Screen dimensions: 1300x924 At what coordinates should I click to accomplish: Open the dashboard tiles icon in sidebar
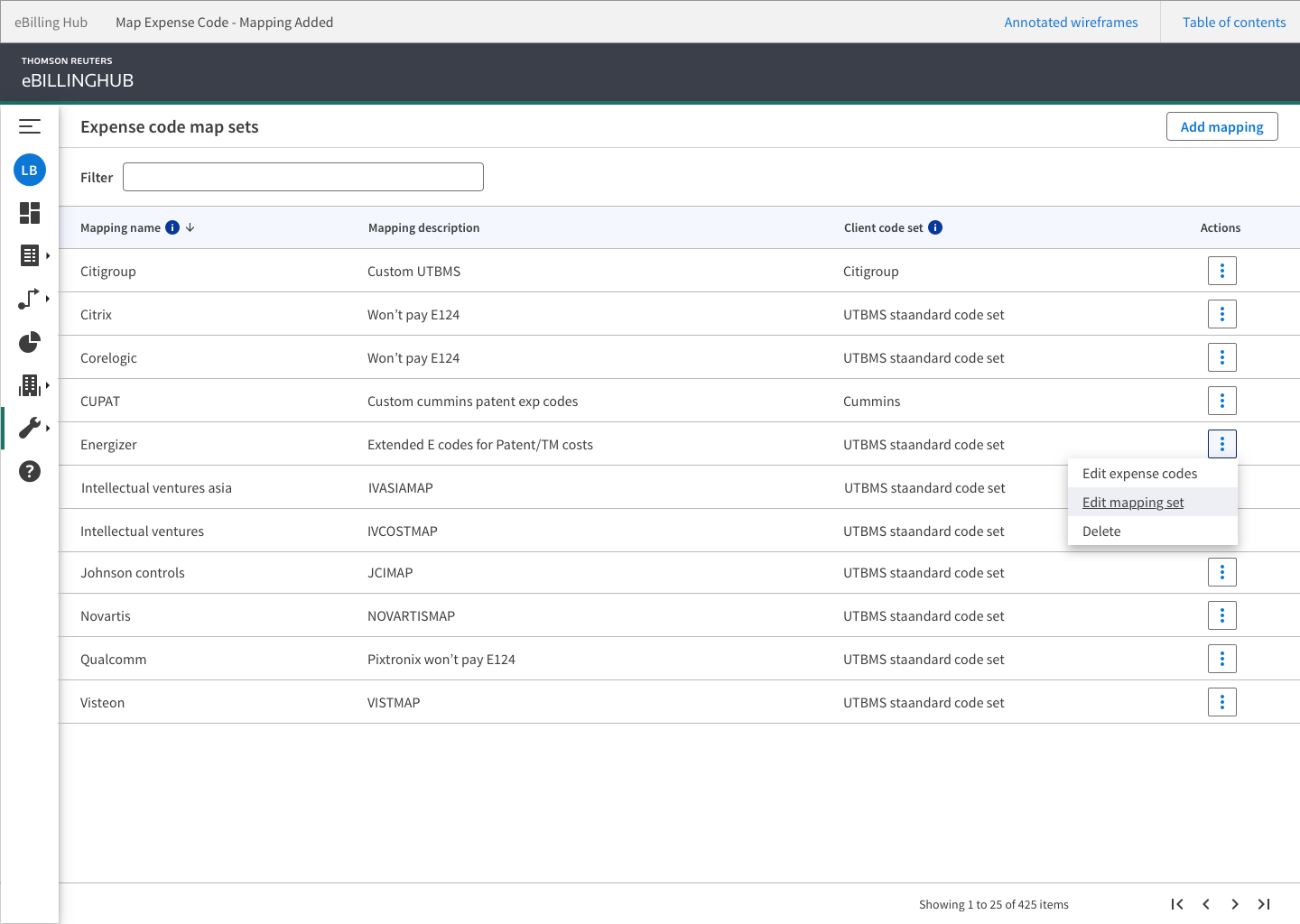click(x=30, y=213)
